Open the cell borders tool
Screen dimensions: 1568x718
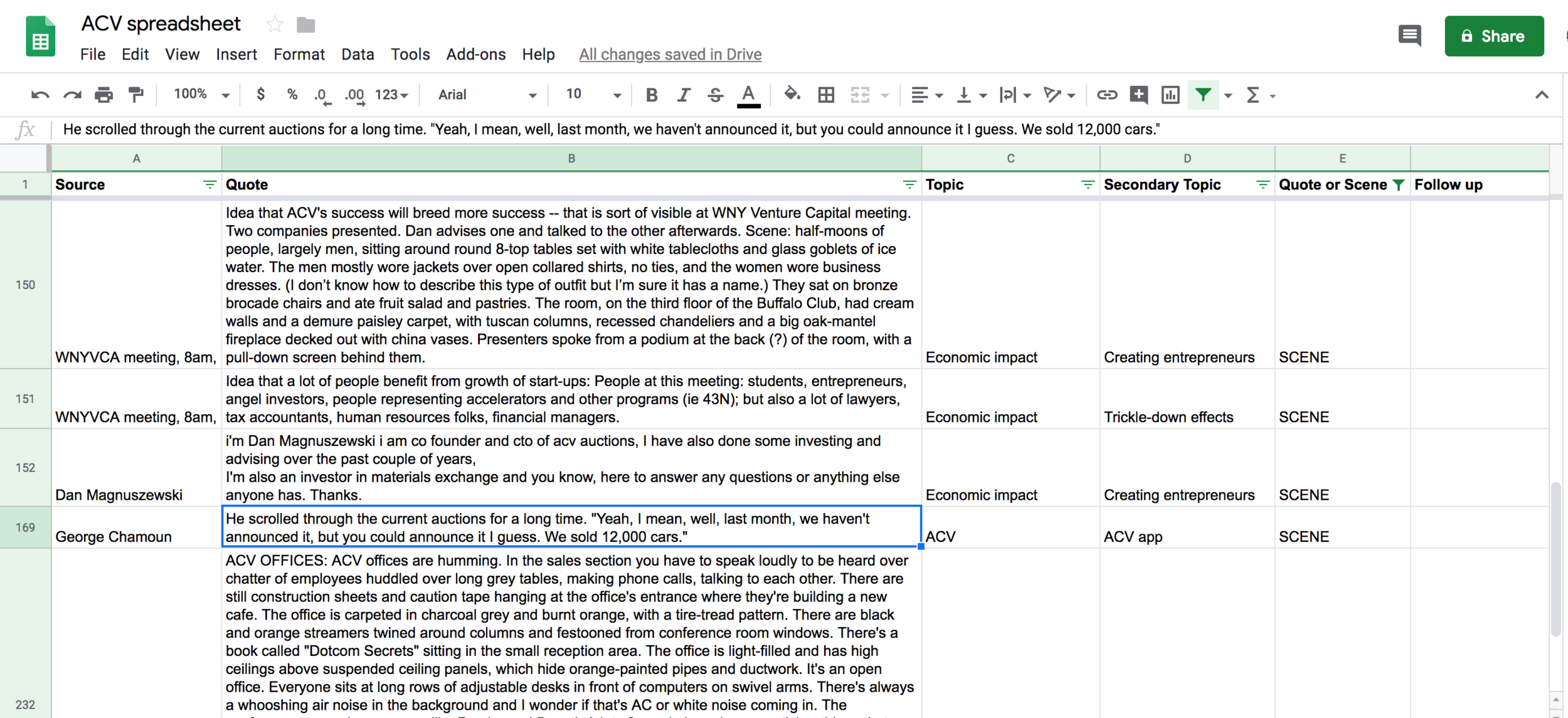pos(826,95)
